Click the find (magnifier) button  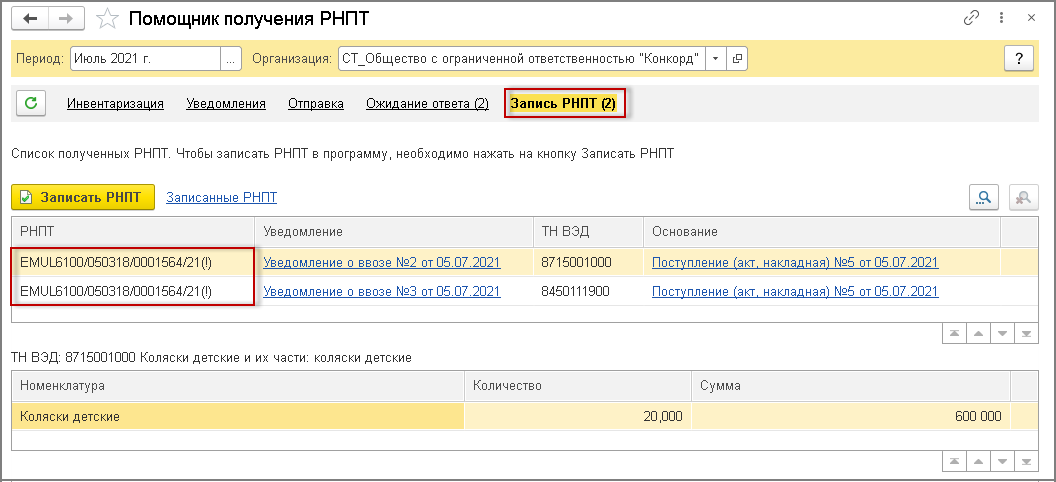pos(984,198)
